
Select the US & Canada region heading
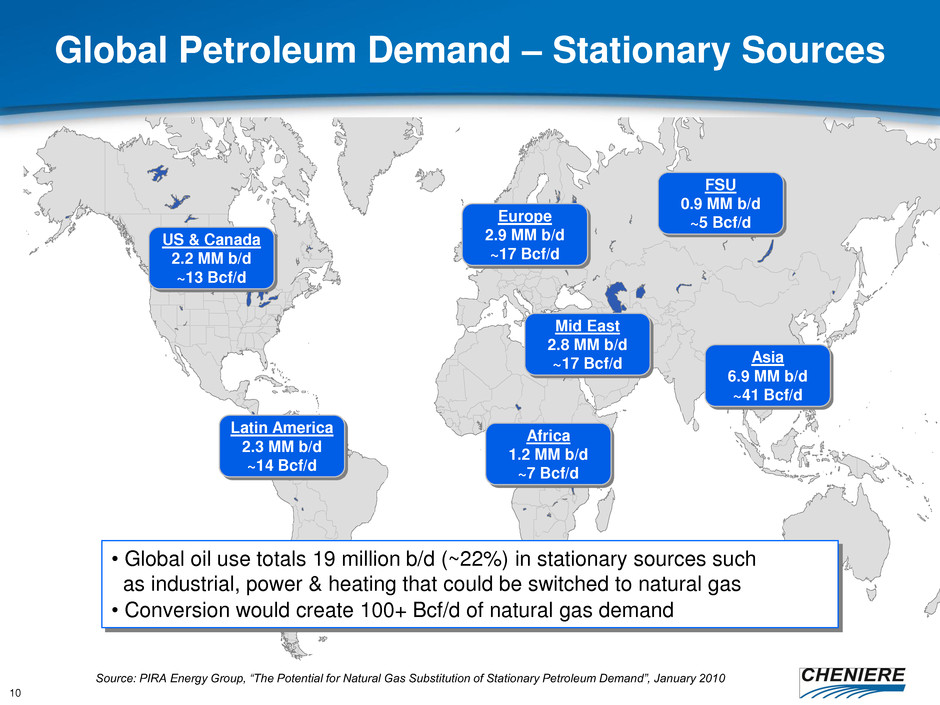(x=210, y=239)
